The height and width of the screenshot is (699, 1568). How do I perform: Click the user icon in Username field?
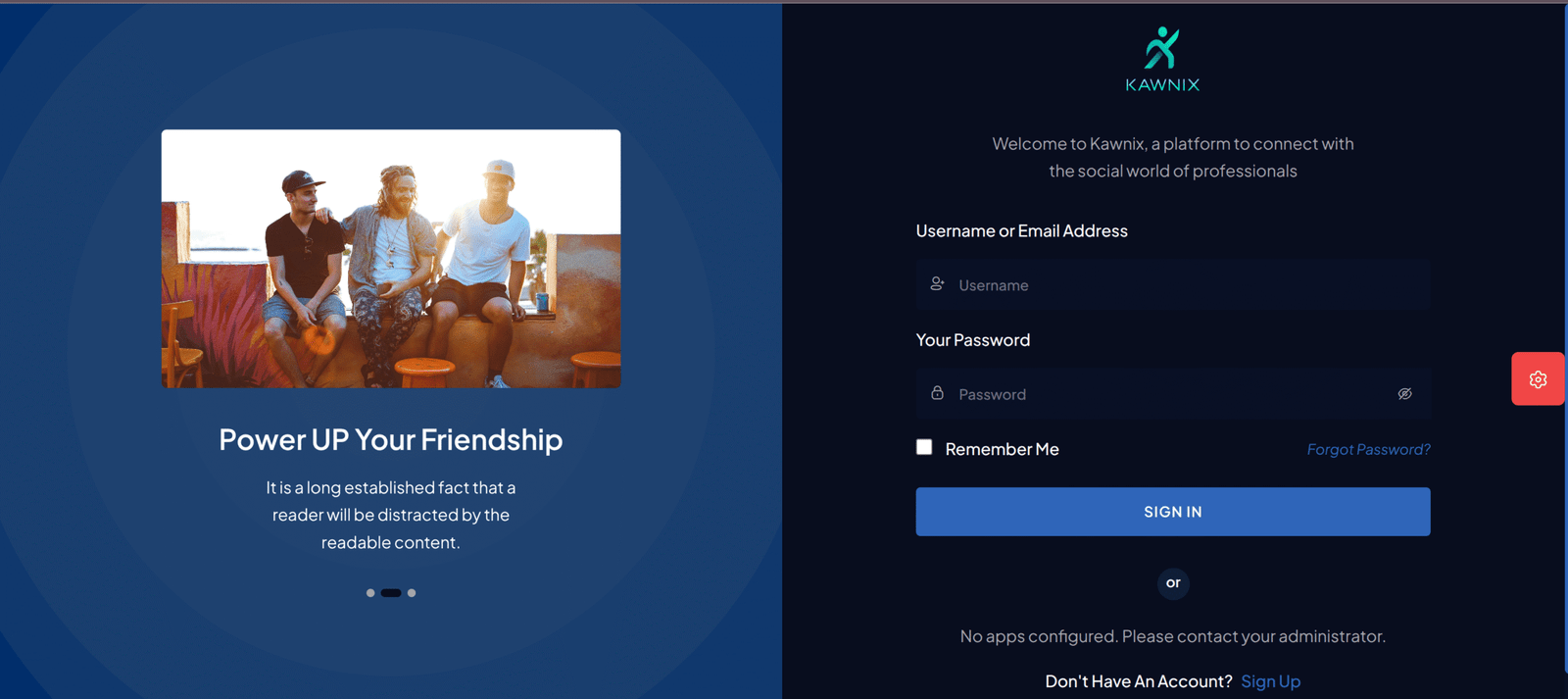click(x=938, y=284)
